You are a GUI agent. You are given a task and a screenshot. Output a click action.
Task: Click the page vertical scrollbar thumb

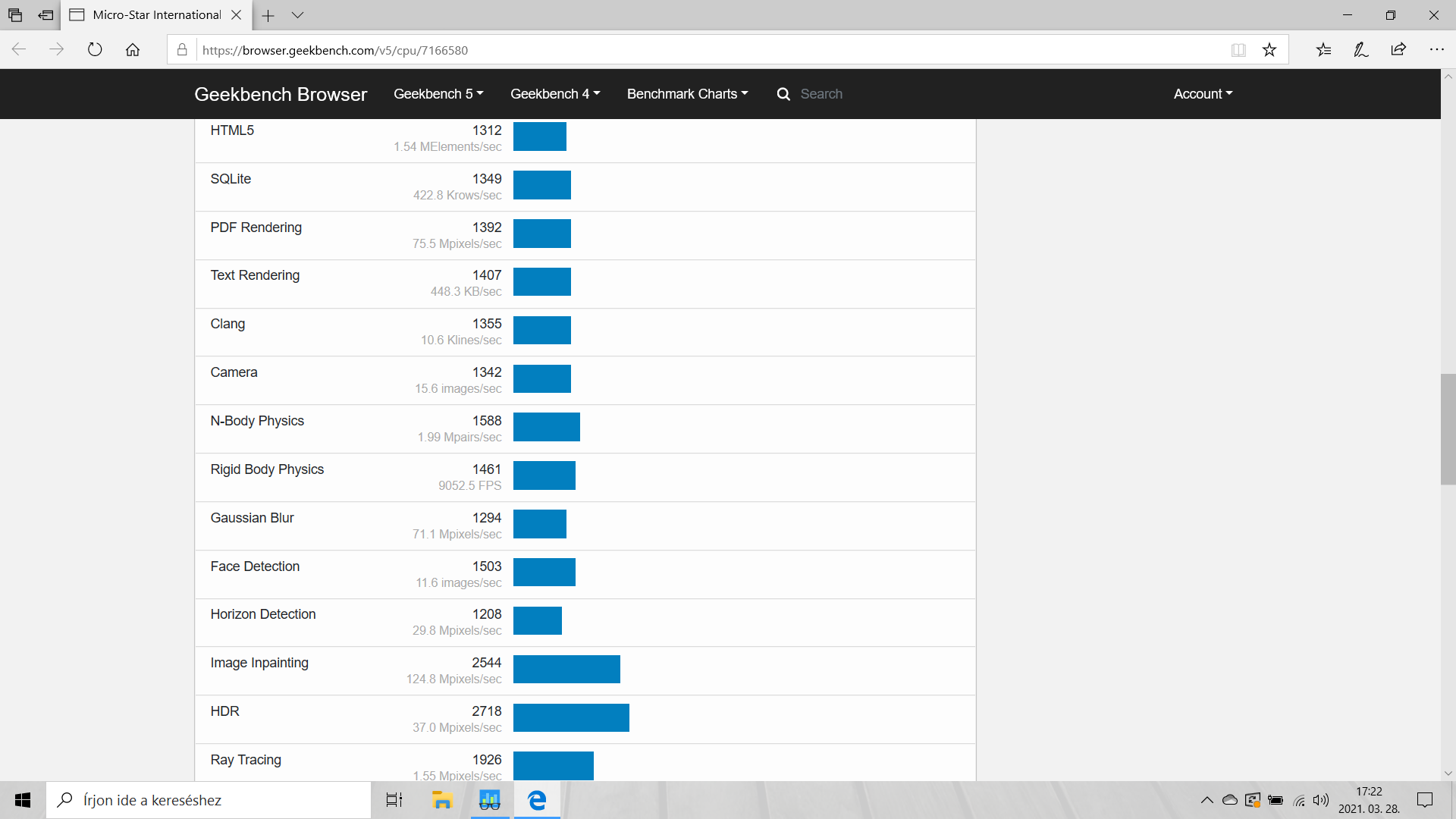(x=1448, y=429)
